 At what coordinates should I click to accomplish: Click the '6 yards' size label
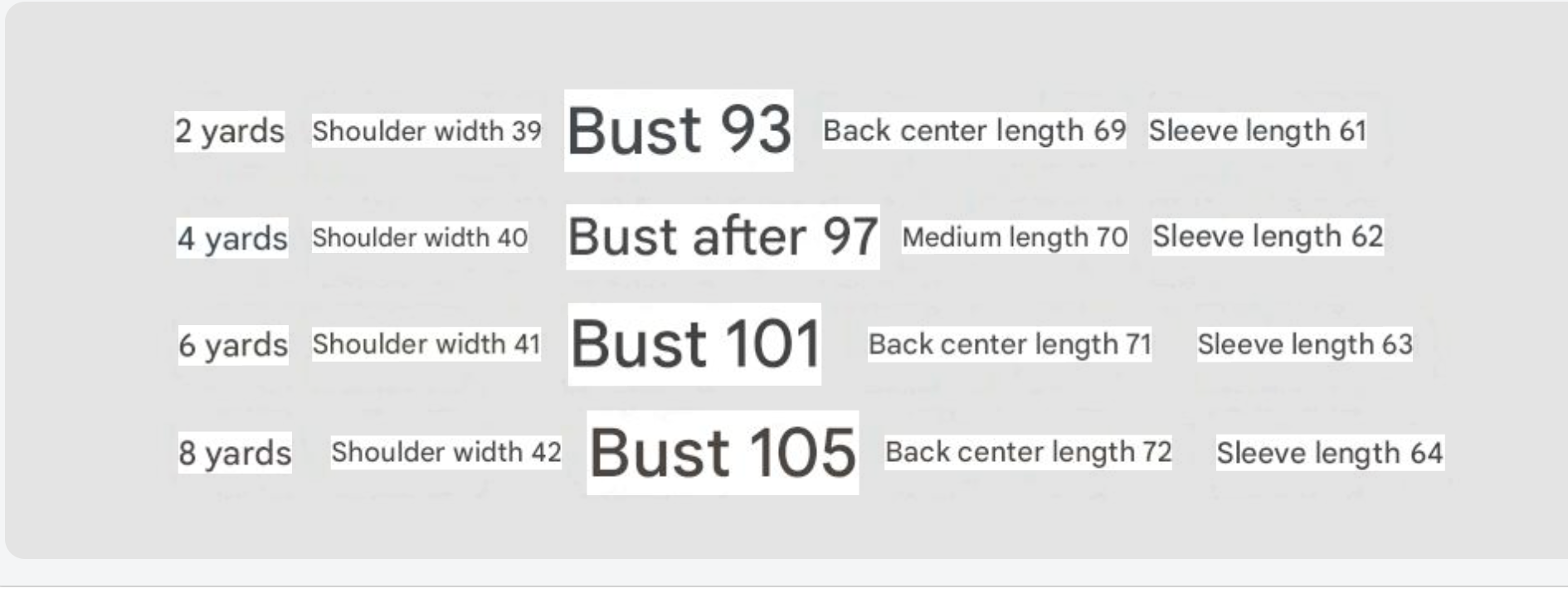(233, 345)
